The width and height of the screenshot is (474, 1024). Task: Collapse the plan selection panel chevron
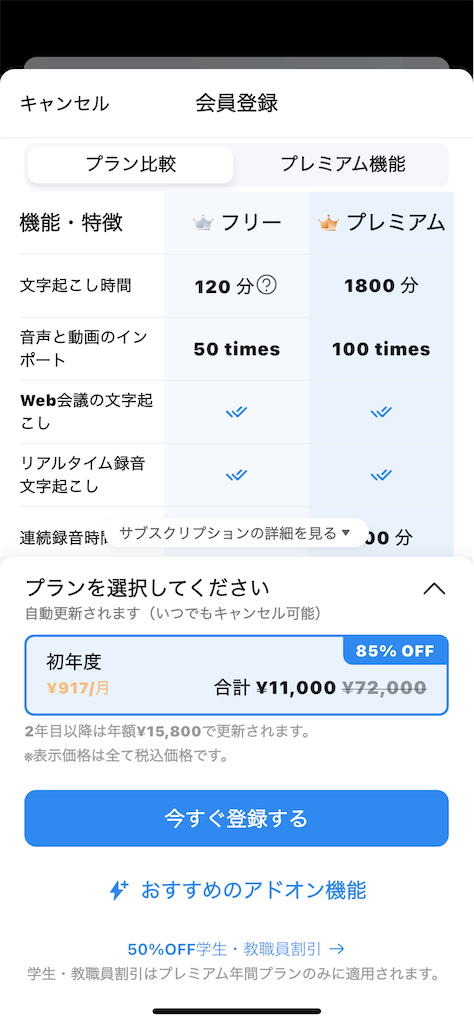pyautogui.click(x=434, y=589)
